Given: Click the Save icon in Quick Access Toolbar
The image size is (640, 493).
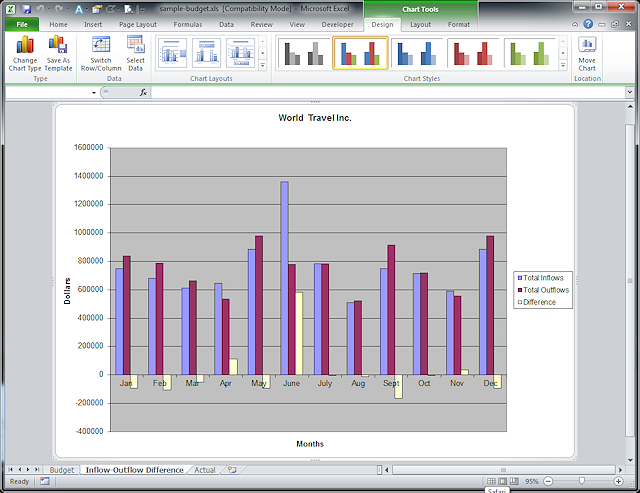Looking at the screenshot, I should [x=27, y=9].
